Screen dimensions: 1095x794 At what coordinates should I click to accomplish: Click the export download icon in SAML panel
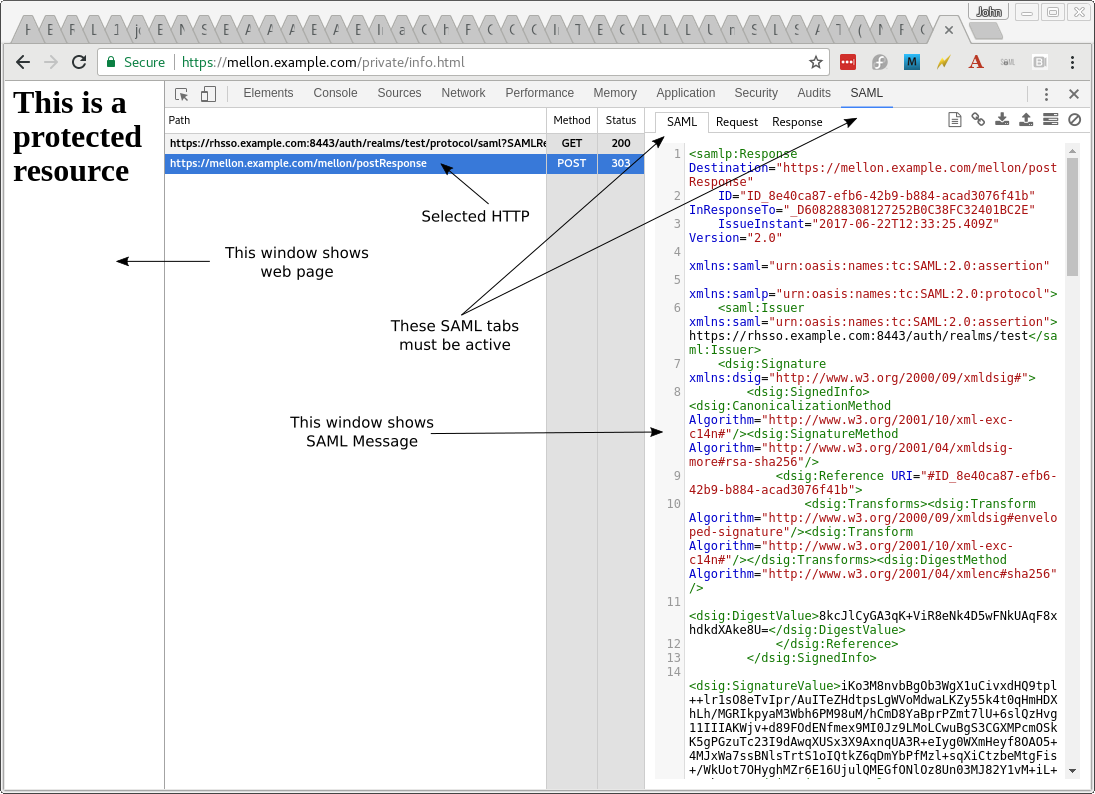(1002, 120)
